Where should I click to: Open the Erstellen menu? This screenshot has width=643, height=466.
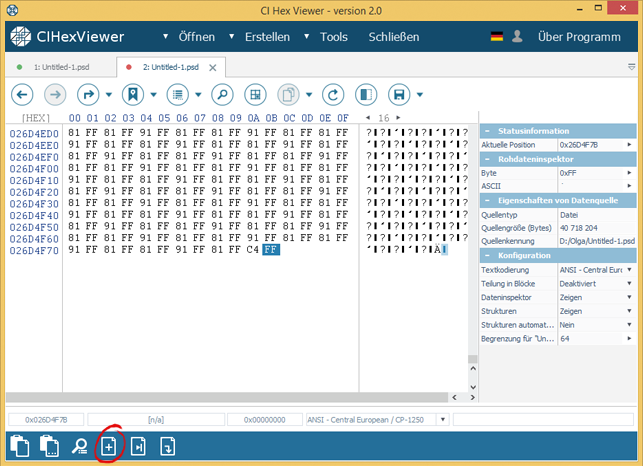267,37
